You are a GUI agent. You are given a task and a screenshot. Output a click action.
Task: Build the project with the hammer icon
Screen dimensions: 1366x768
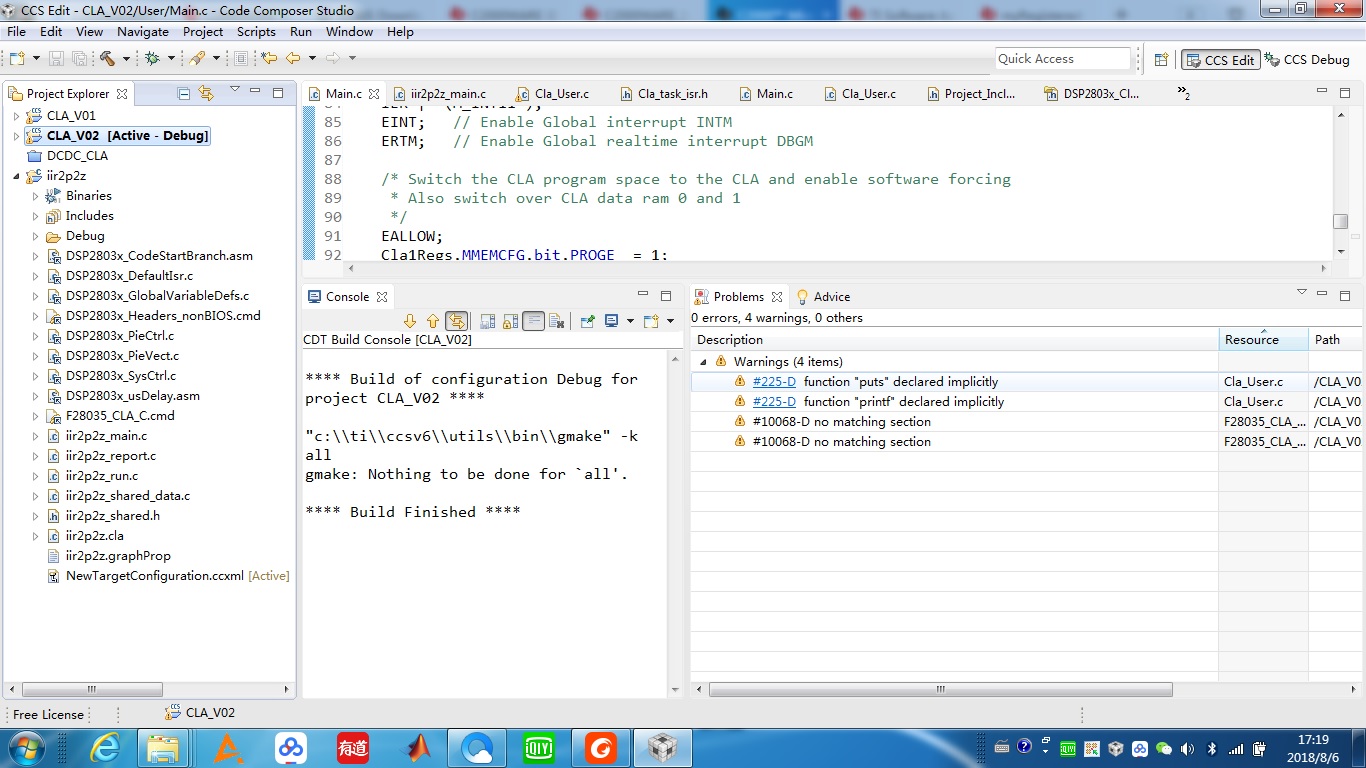106,59
